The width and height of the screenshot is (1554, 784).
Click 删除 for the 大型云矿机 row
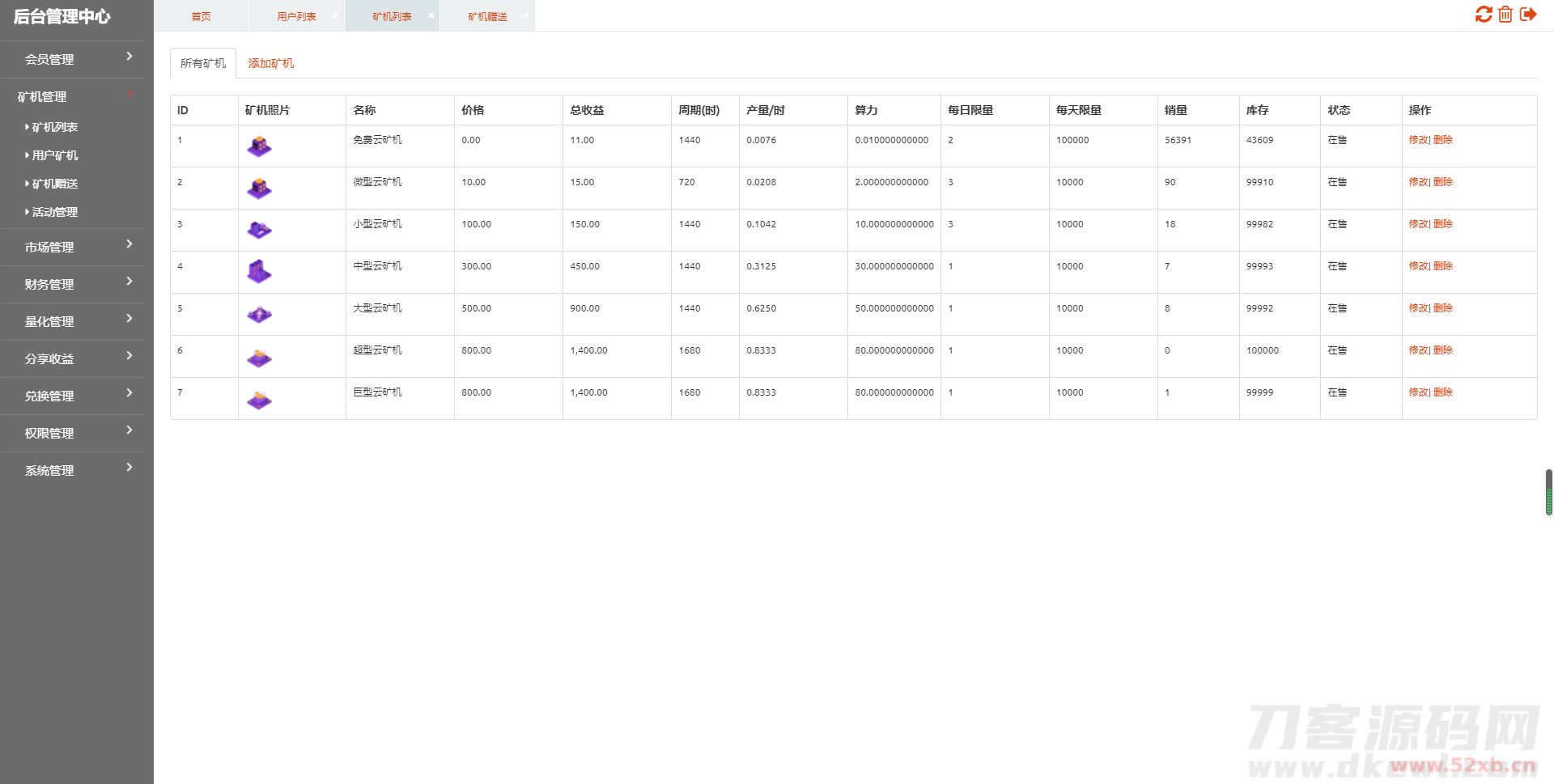click(1443, 308)
